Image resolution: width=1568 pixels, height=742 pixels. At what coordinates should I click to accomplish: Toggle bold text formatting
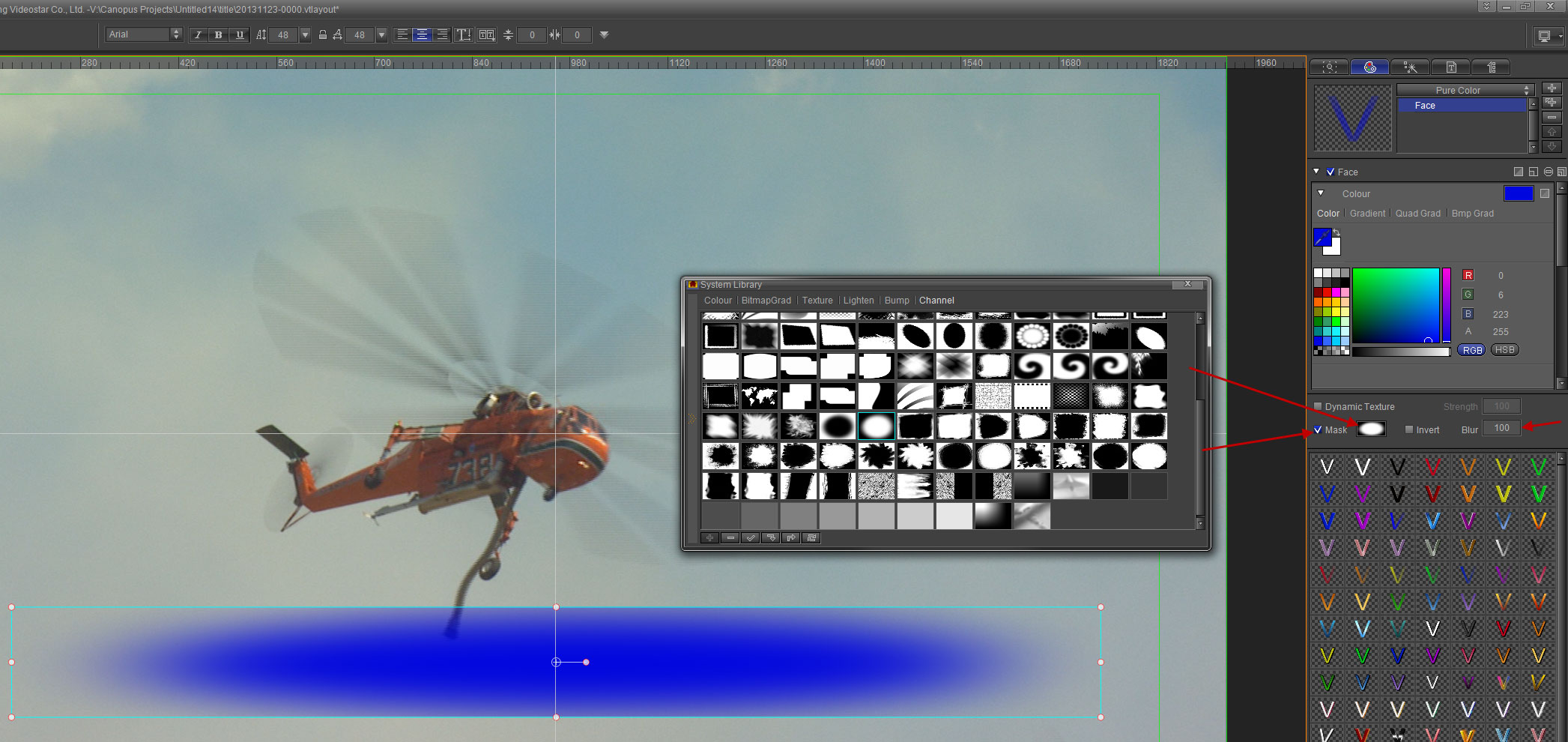(218, 34)
